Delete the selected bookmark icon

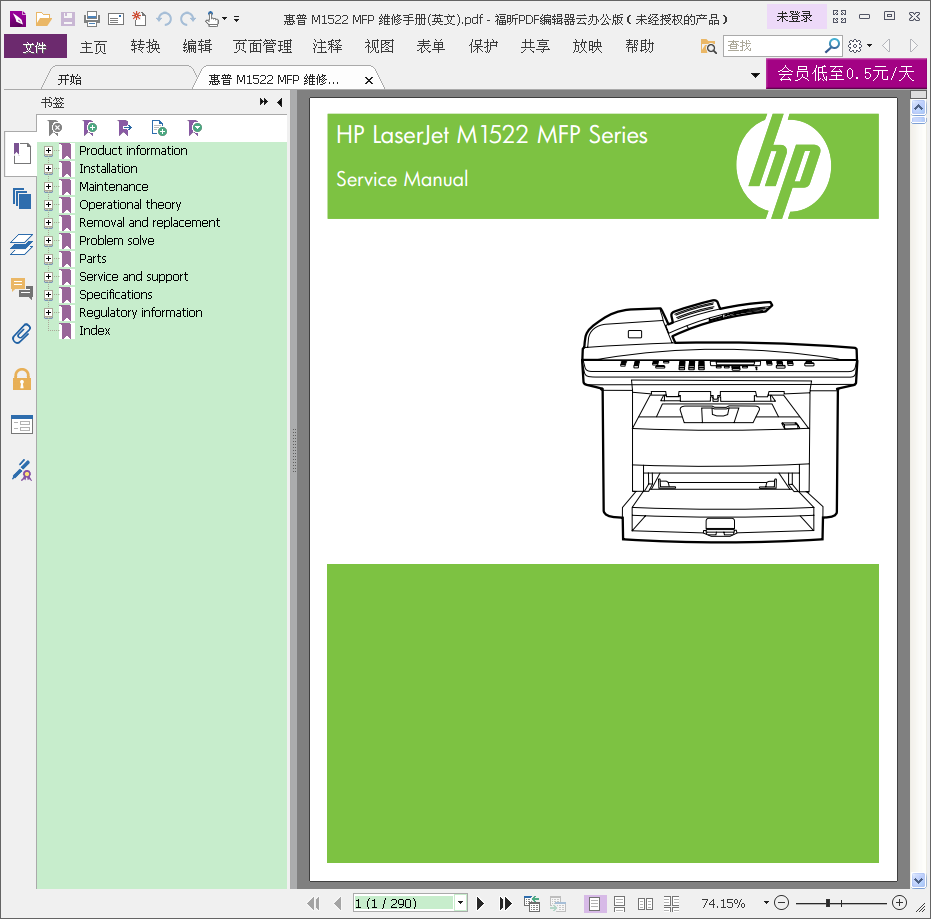pos(55,128)
